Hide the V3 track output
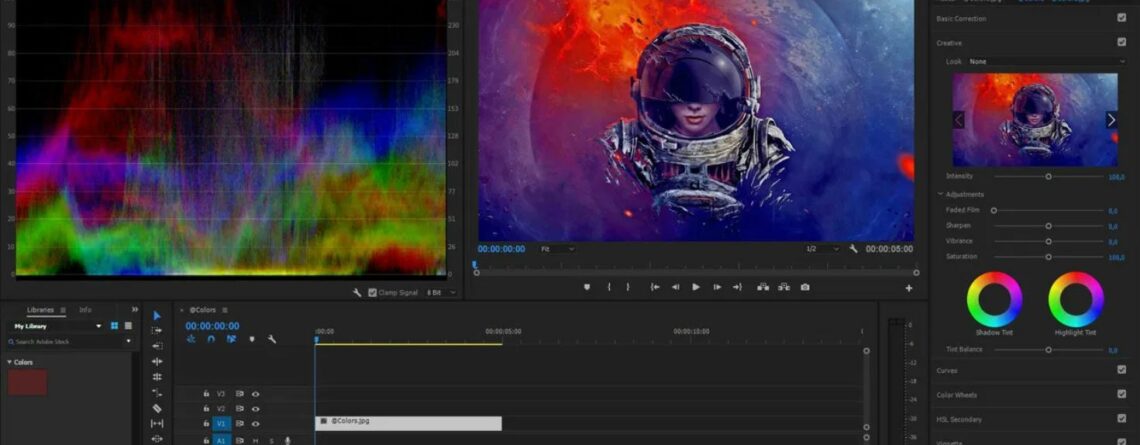Image resolution: width=1140 pixels, height=445 pixels. (255, 394)
